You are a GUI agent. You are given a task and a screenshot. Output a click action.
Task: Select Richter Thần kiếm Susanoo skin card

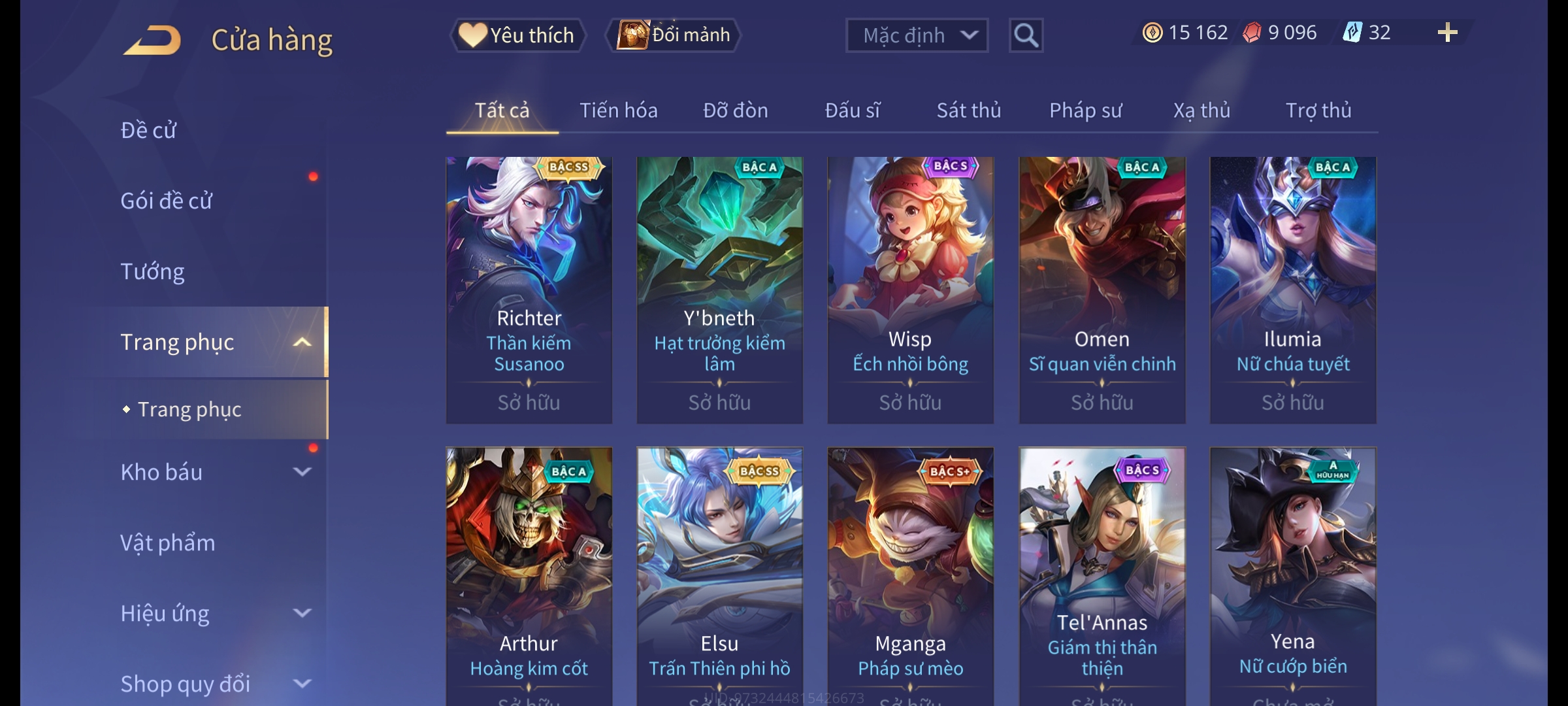(529, 290)
